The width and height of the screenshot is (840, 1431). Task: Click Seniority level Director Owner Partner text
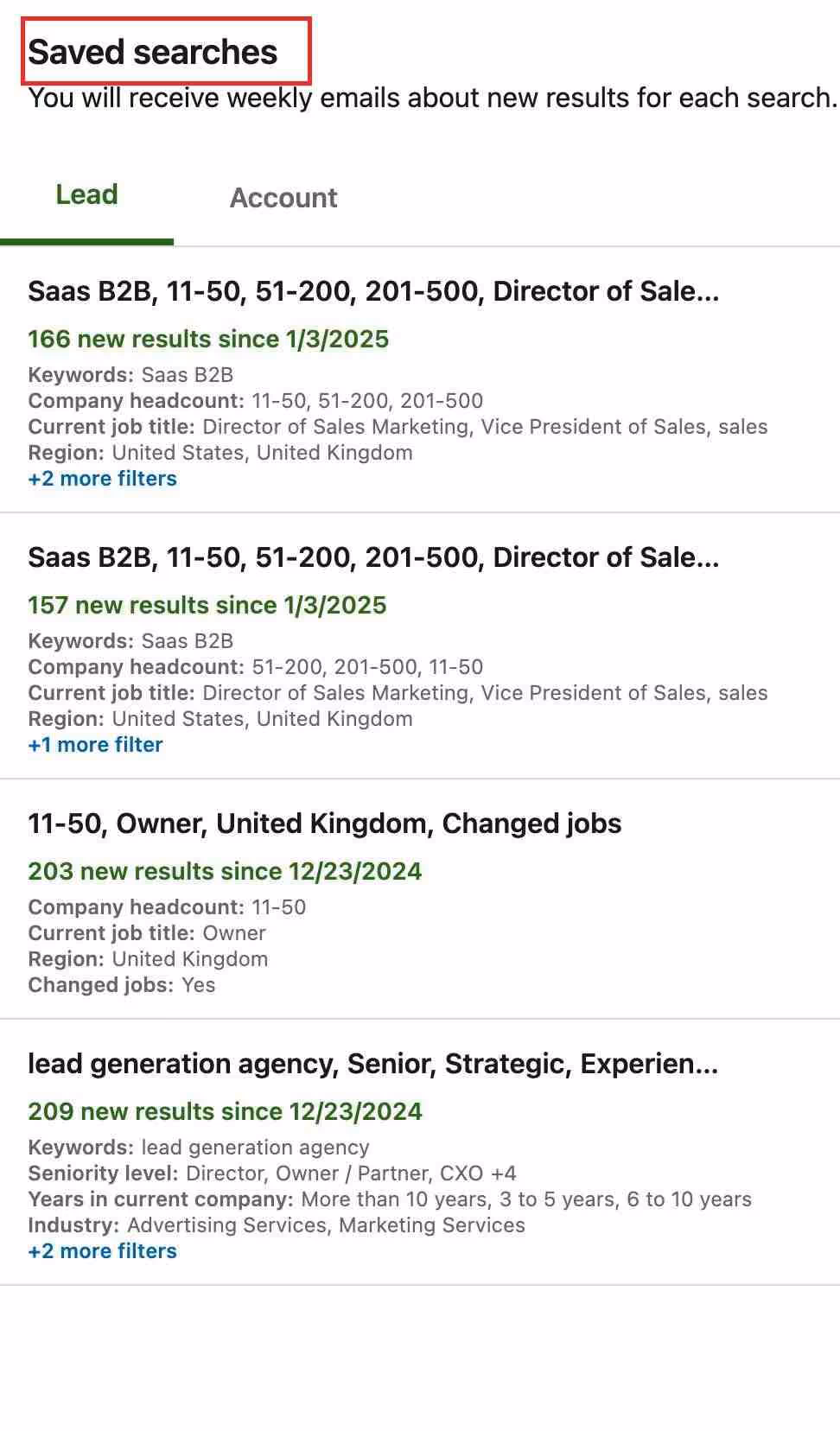click(270, 1173)
